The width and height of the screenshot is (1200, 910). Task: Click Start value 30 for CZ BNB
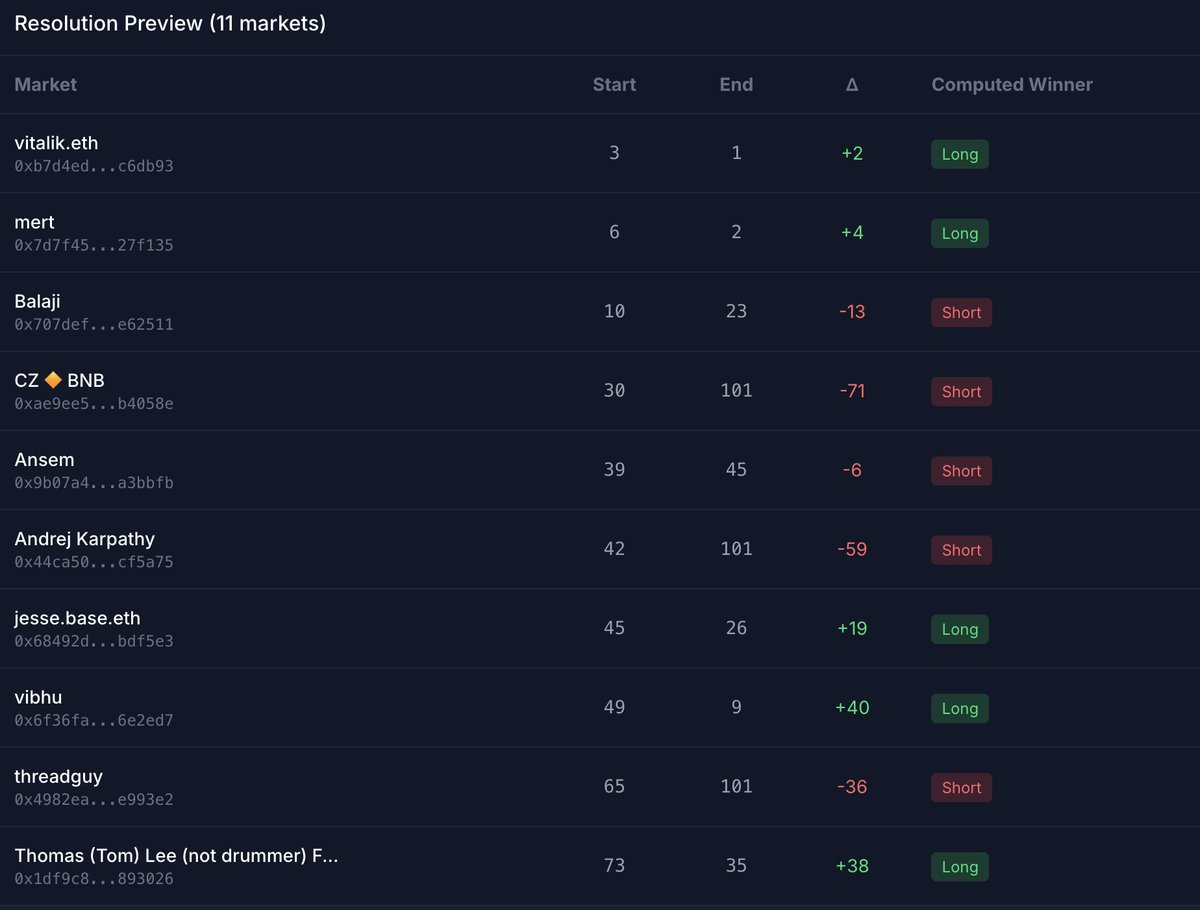[x=614, y=391]
